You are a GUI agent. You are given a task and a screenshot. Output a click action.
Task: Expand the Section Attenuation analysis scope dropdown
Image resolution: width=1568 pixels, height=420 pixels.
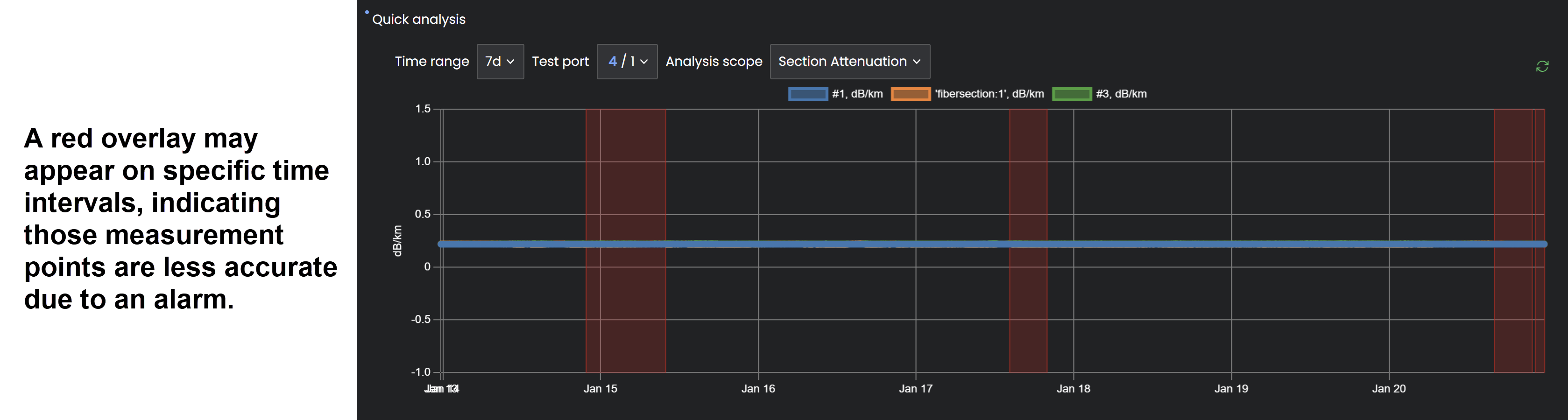click(849, 62)
